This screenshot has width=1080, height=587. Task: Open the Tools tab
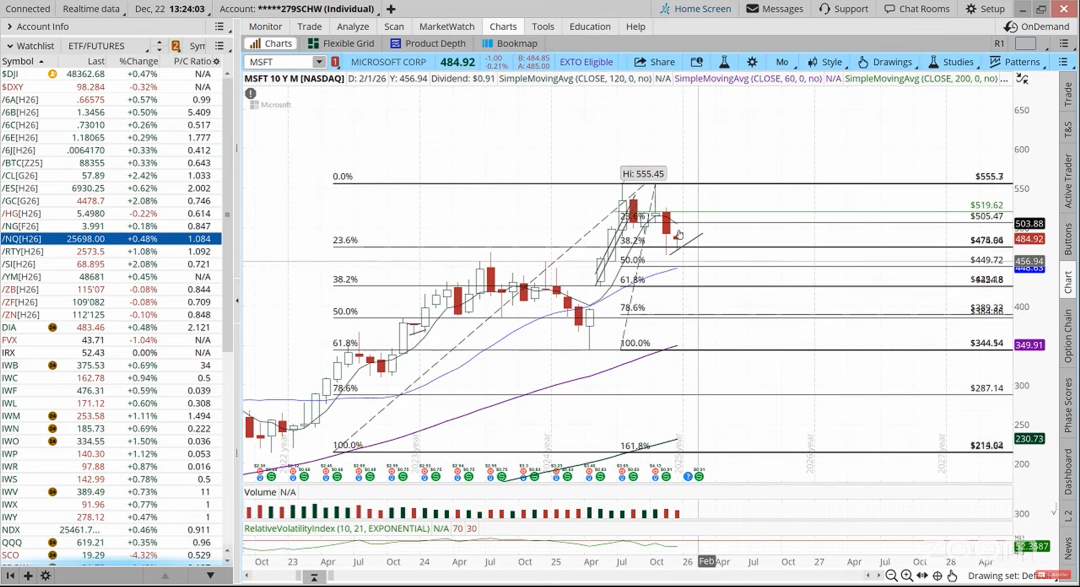click(x=543, y=26)
